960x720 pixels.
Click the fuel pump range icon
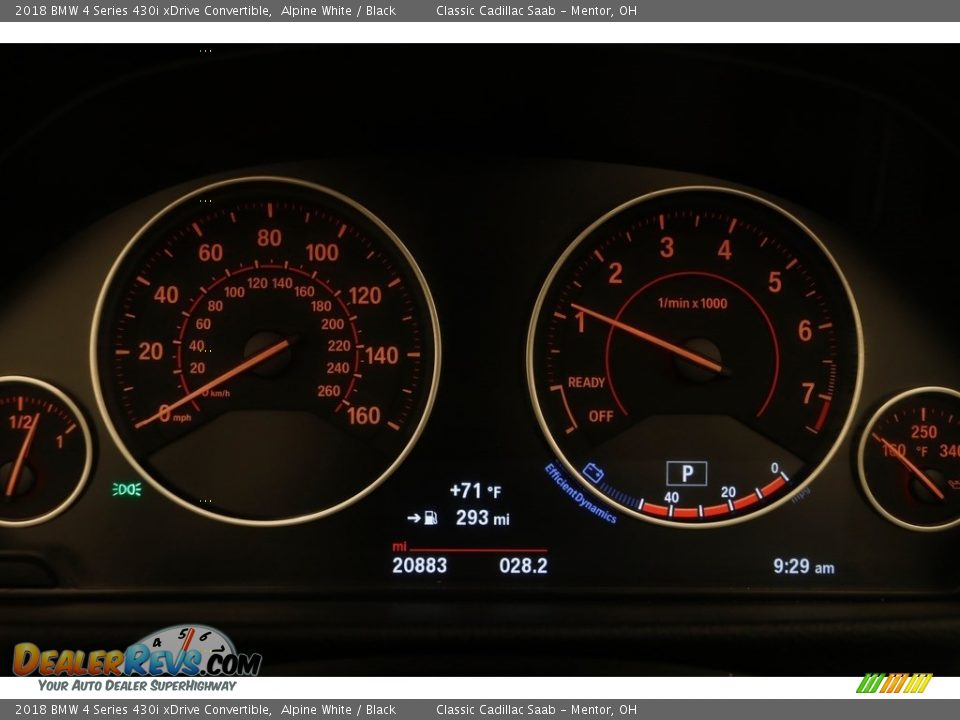(x=430, y=518)
